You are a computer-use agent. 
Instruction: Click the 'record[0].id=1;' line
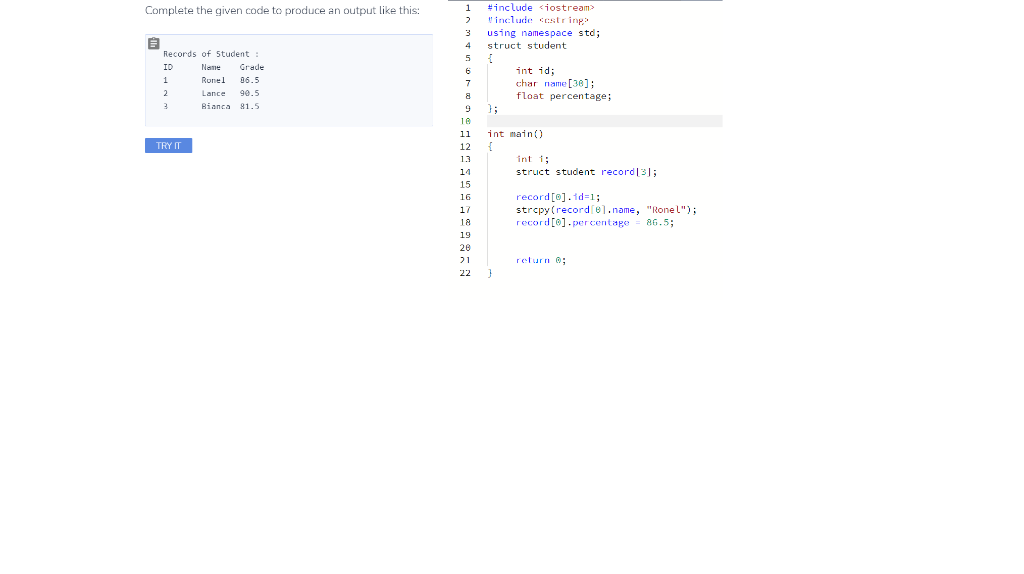click(x=558, y=197)
